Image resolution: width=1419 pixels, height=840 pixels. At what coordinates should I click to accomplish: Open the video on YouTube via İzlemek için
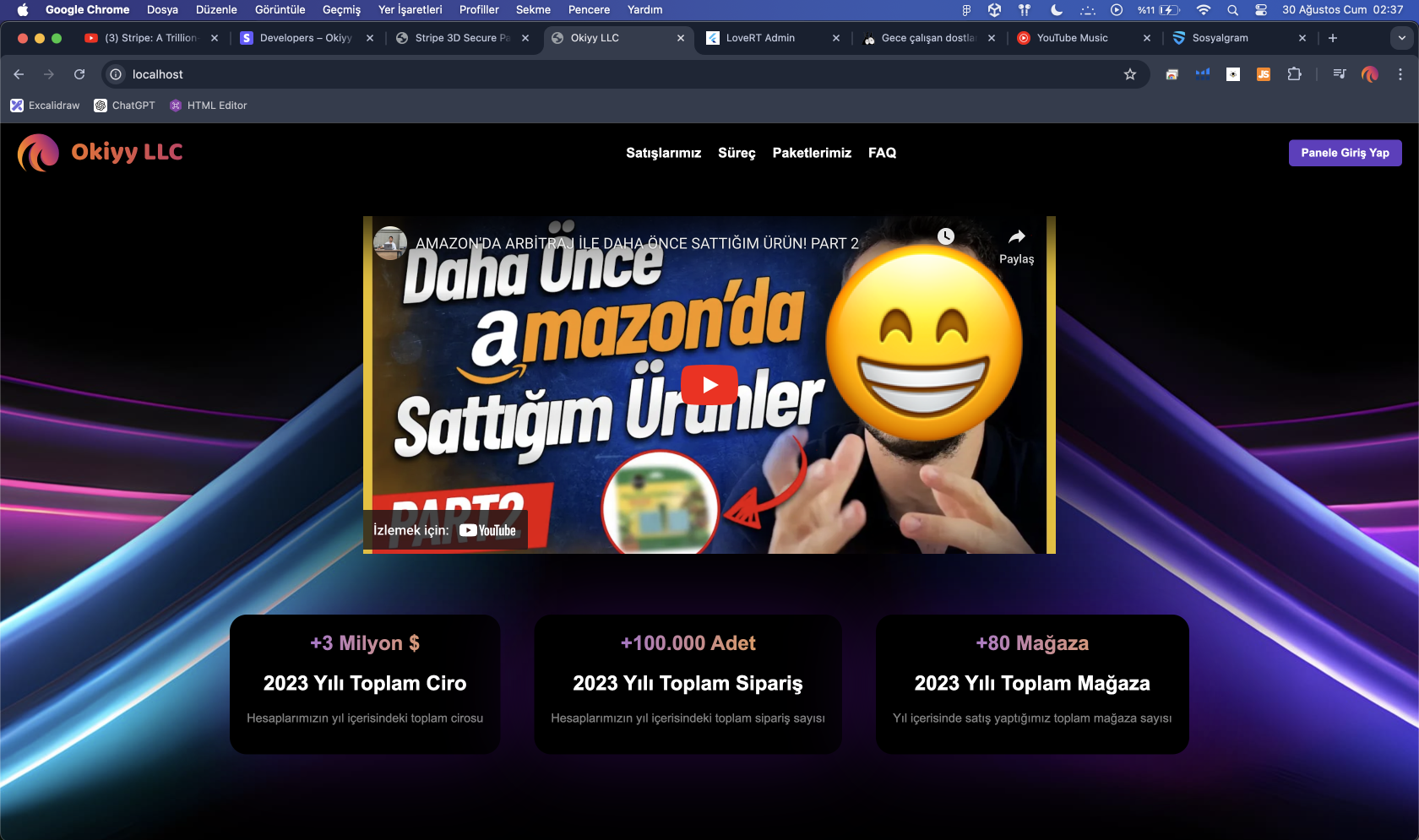(x=445, y=530)
